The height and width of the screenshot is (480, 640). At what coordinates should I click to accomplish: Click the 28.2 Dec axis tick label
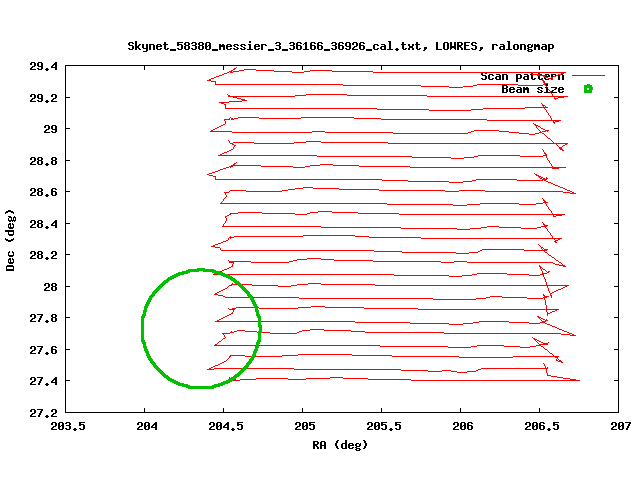click(44, 255)
